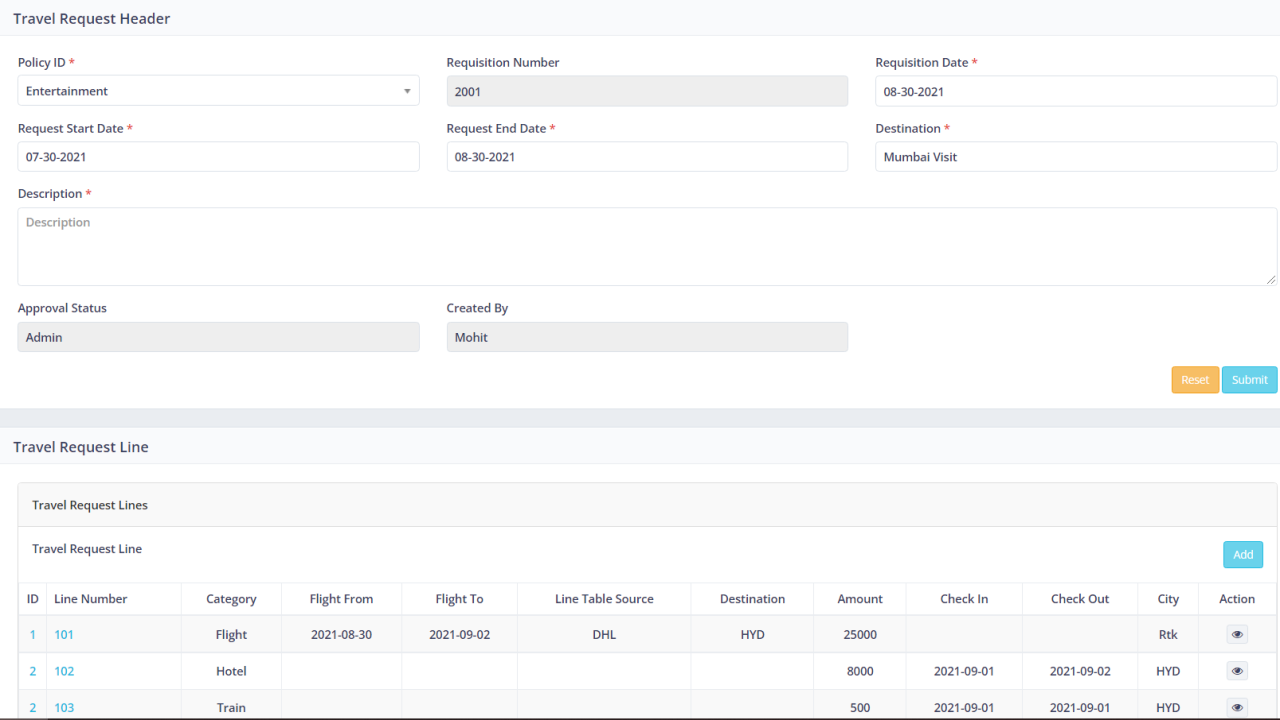The image size is (1280, 720).
Task: Expand the Policy ID selector arrow
Action: pyautogui.click(x=409, y=90)
